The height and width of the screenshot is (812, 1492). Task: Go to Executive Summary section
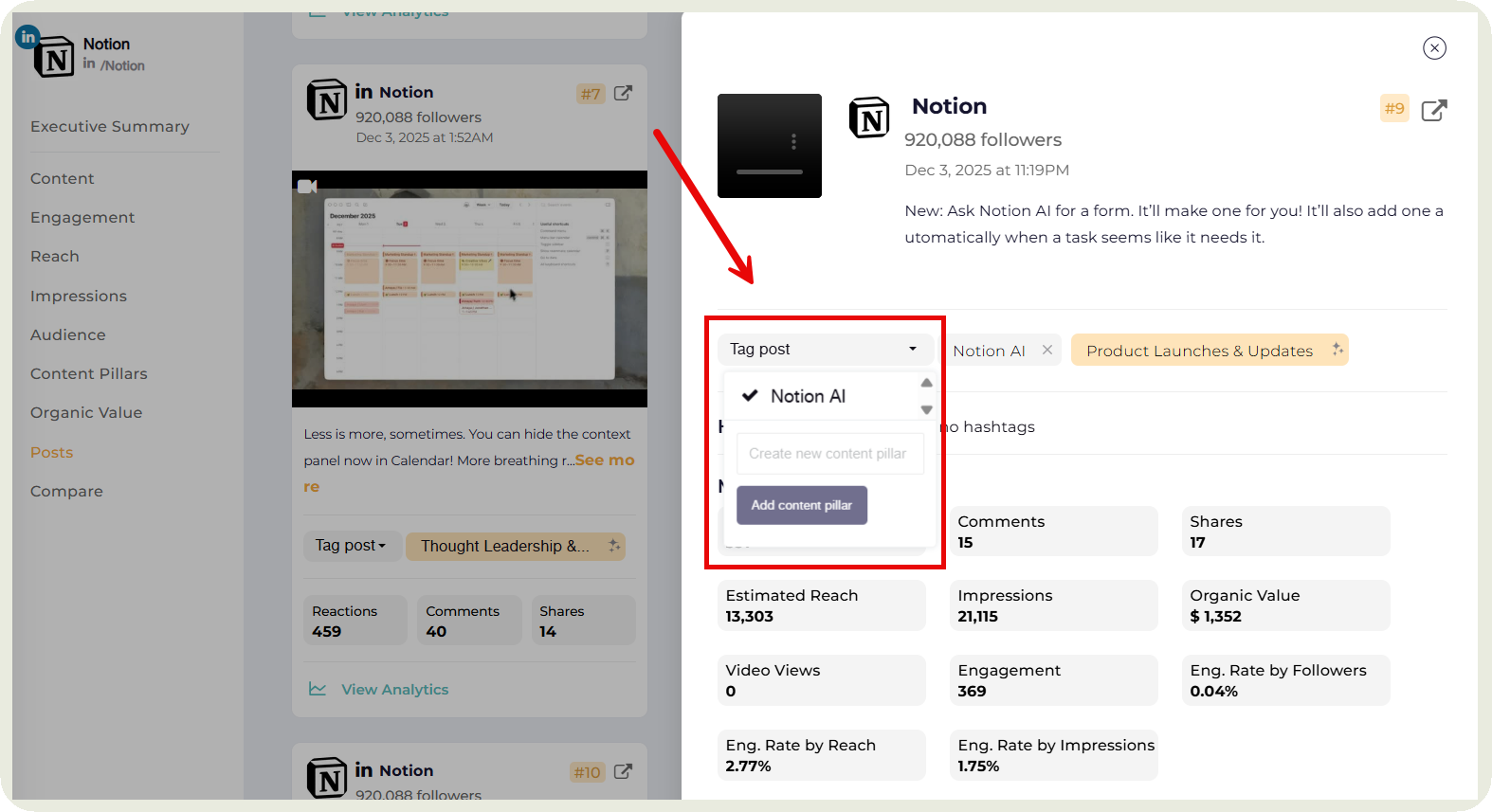110,126
